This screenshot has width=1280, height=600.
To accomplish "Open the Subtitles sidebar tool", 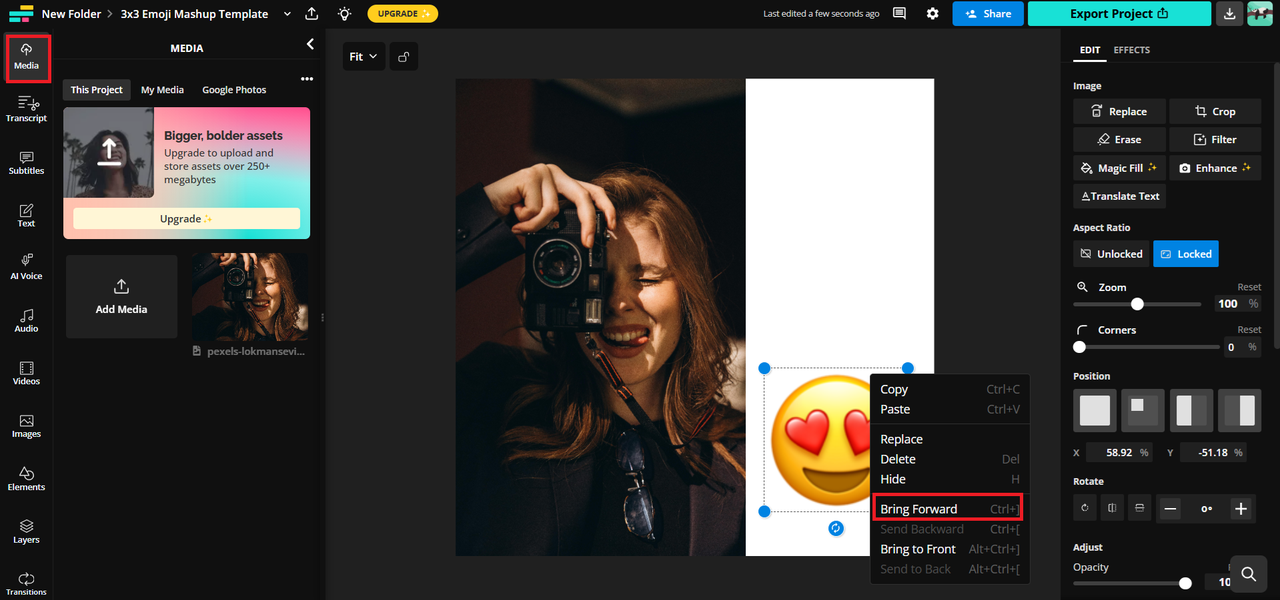I will click(26, 162).
